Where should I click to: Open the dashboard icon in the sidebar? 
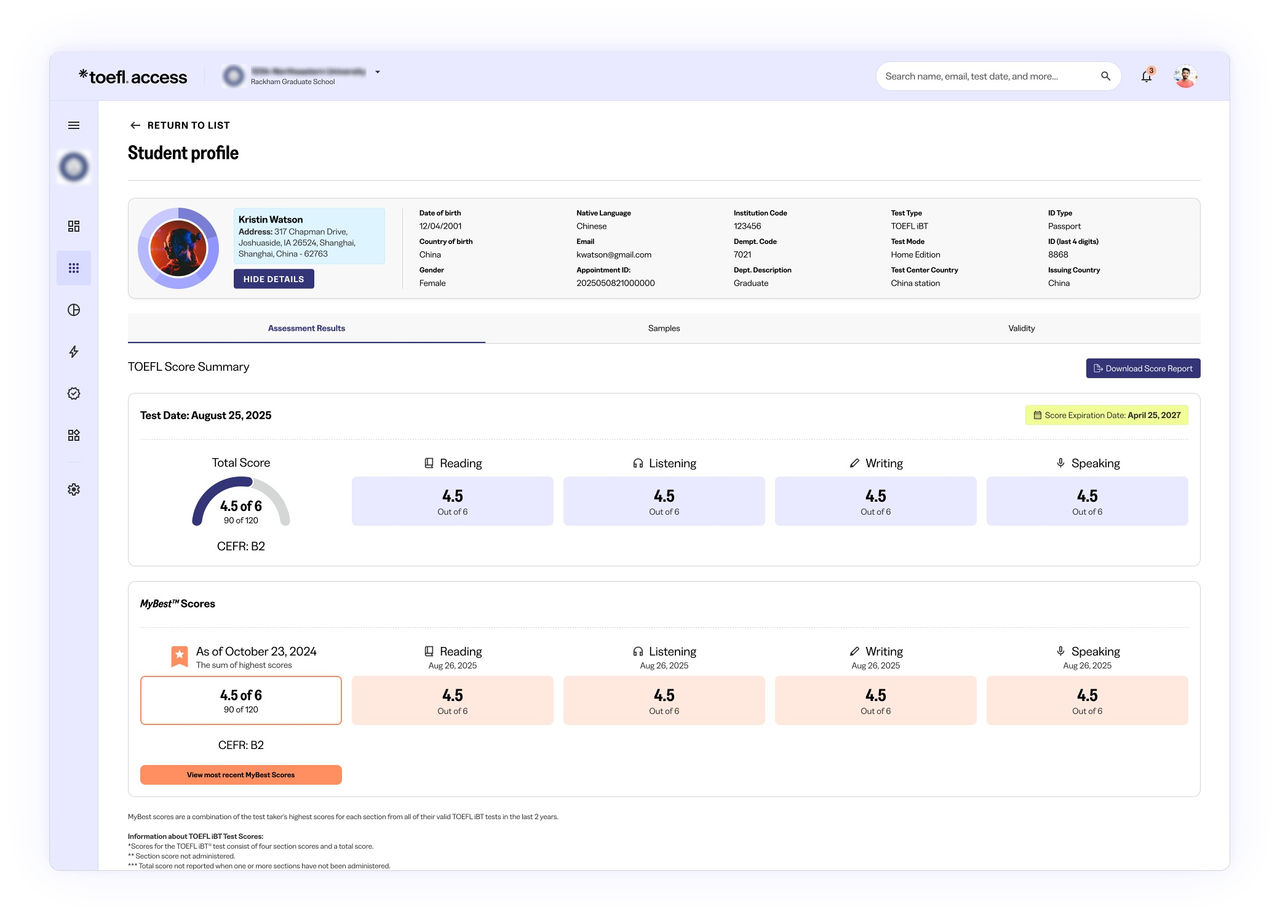(x=72, y=226)
